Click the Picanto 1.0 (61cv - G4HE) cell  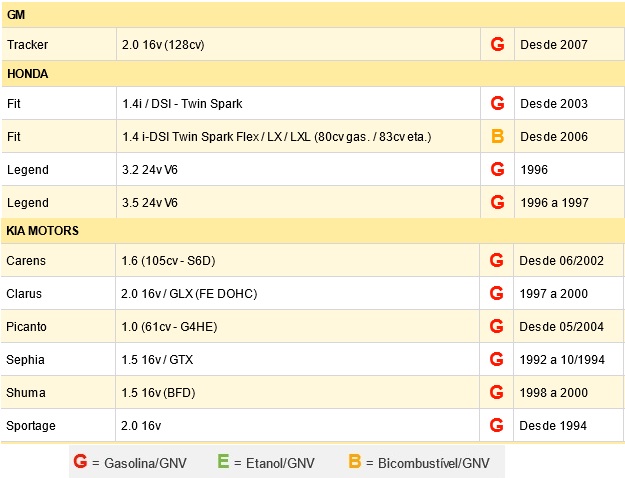point(297,326)
